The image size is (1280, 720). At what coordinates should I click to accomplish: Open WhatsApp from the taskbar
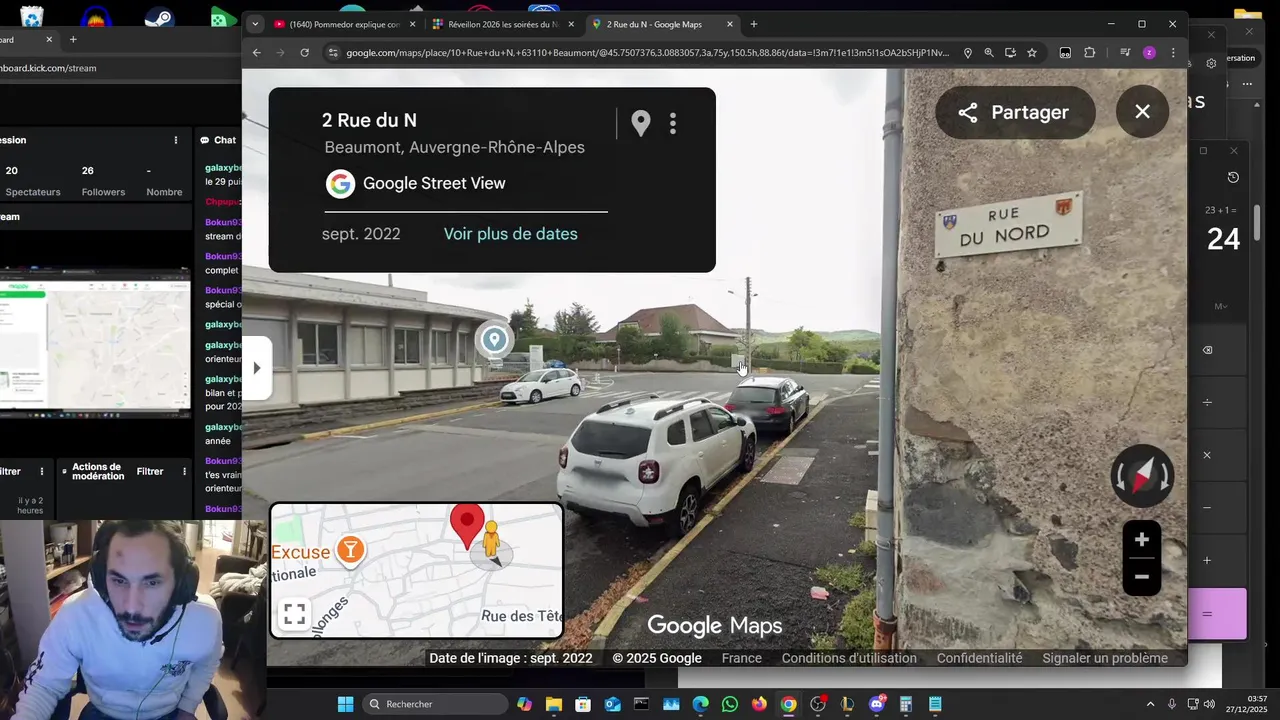point(730,704)
